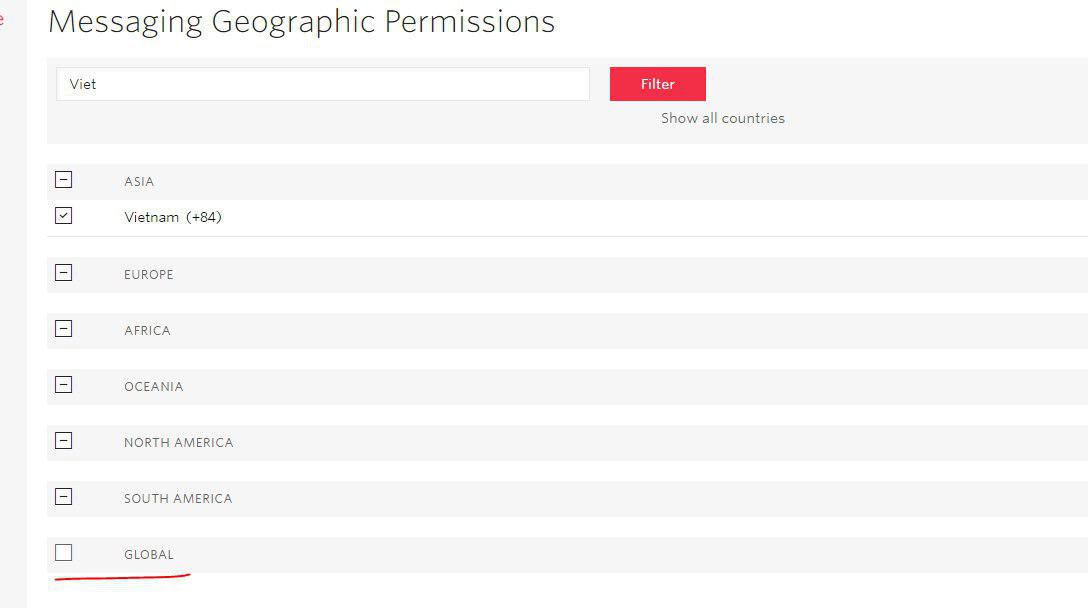Select the Vietnam (+84) row label
Image resolution: width=1088 pixels, height=608 pixels.
click(172, 217)
